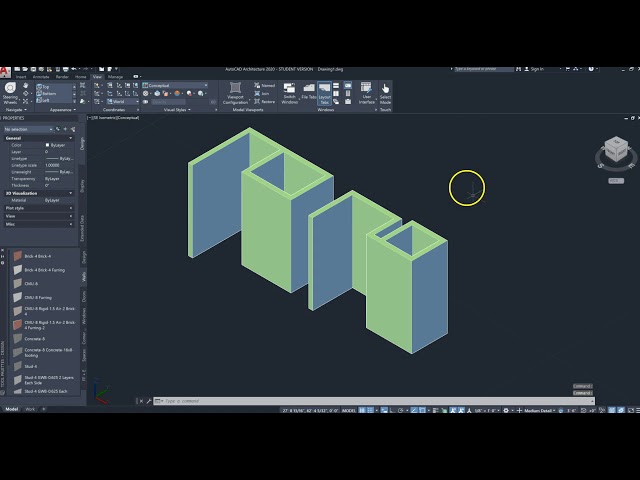This screenshot has height=480, width=640.
Task: Switch to the Work layout tab
Action: point(30,409)
